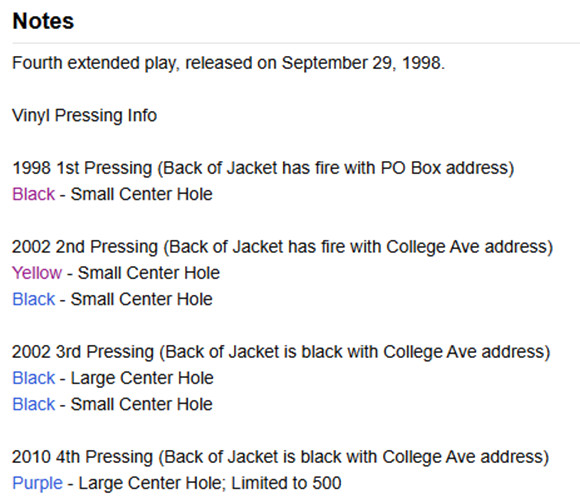Open Black Small Center Hole link under 3rd Pressing
Viewport: 580px width, 504px height.
pyautogui.click(x=34, y=404)
